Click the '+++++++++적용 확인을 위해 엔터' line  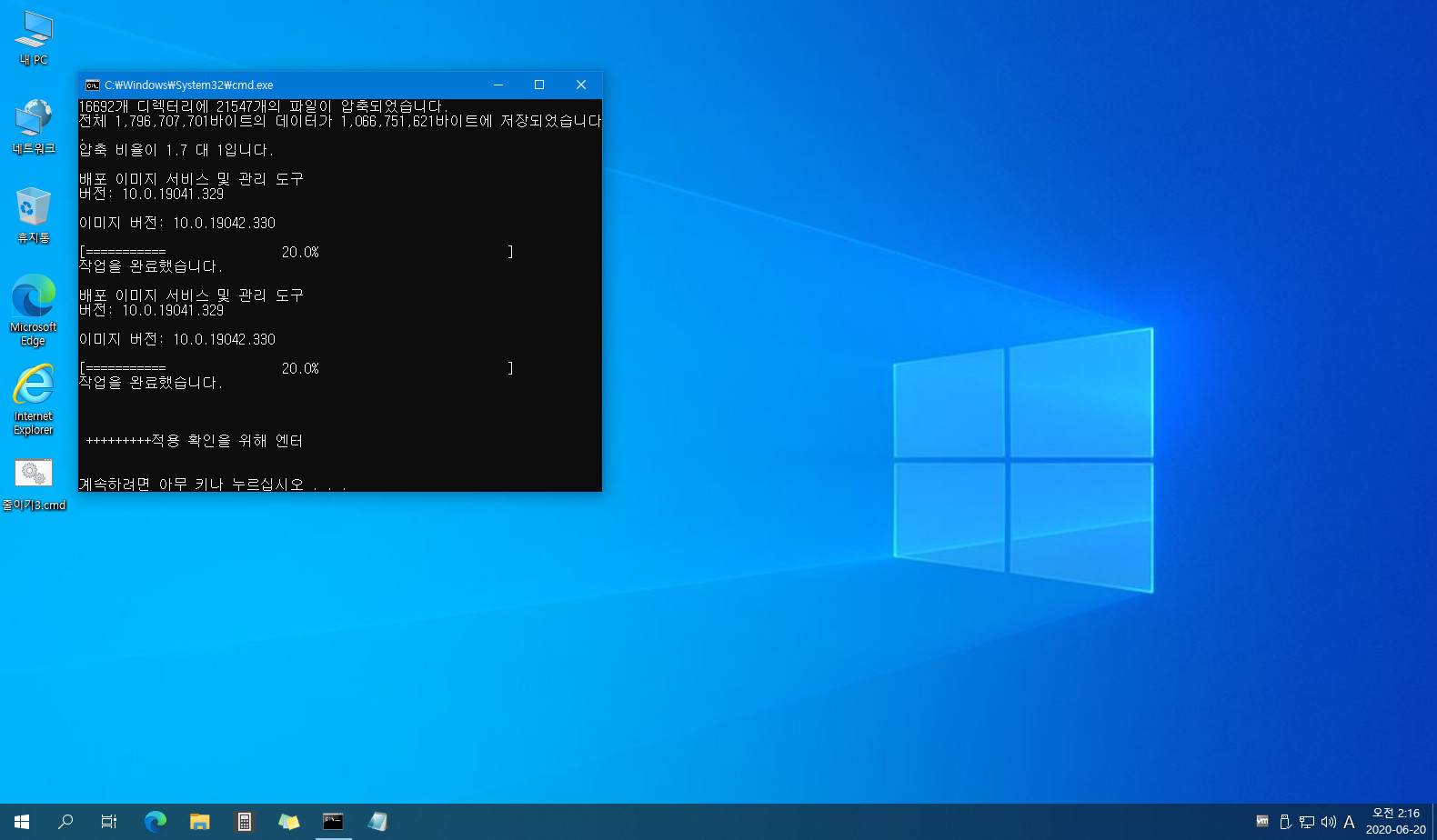(x=195, y=441)
